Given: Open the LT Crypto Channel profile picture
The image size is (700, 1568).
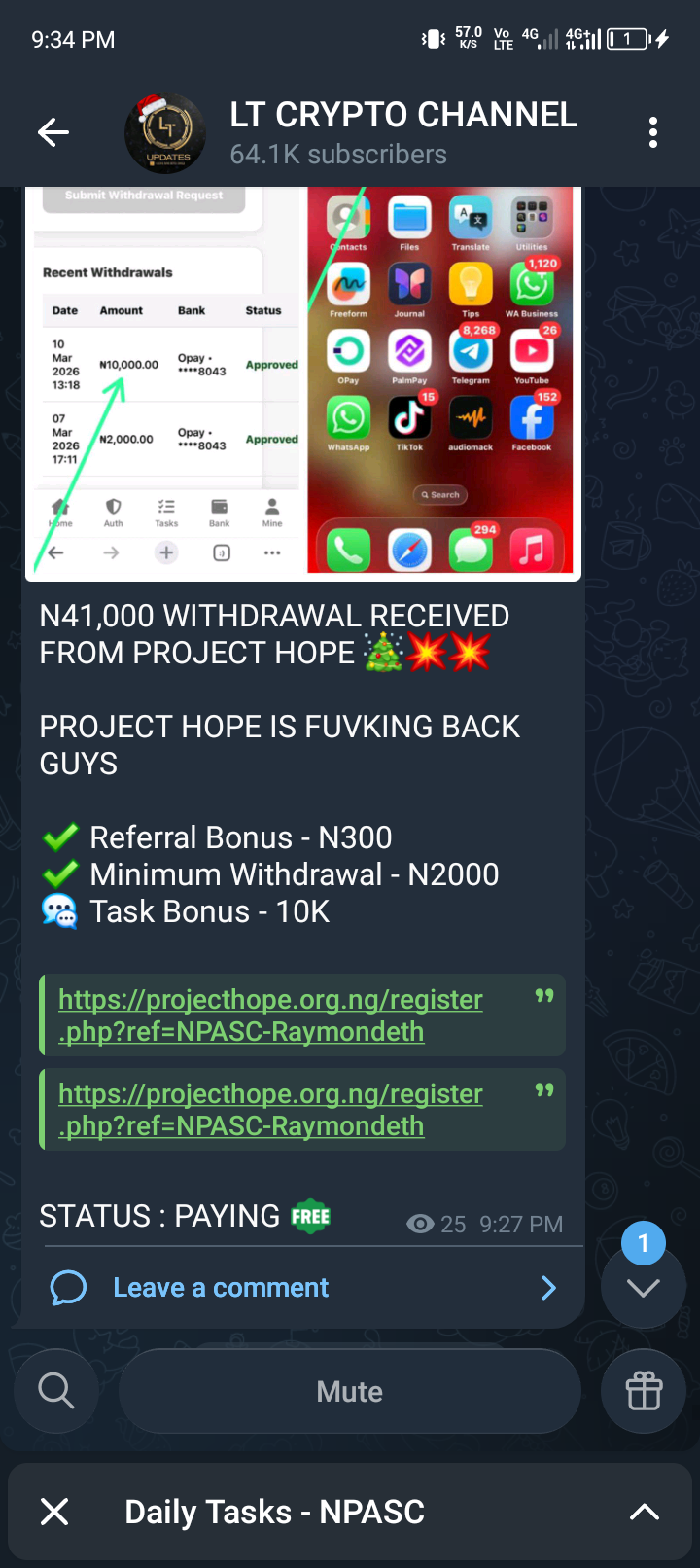Looking at the screenshot, I should (x=165, y=133).
